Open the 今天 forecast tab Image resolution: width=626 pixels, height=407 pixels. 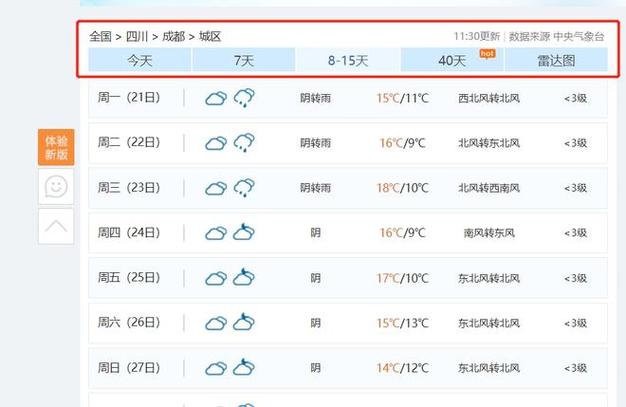coord(140,60)
